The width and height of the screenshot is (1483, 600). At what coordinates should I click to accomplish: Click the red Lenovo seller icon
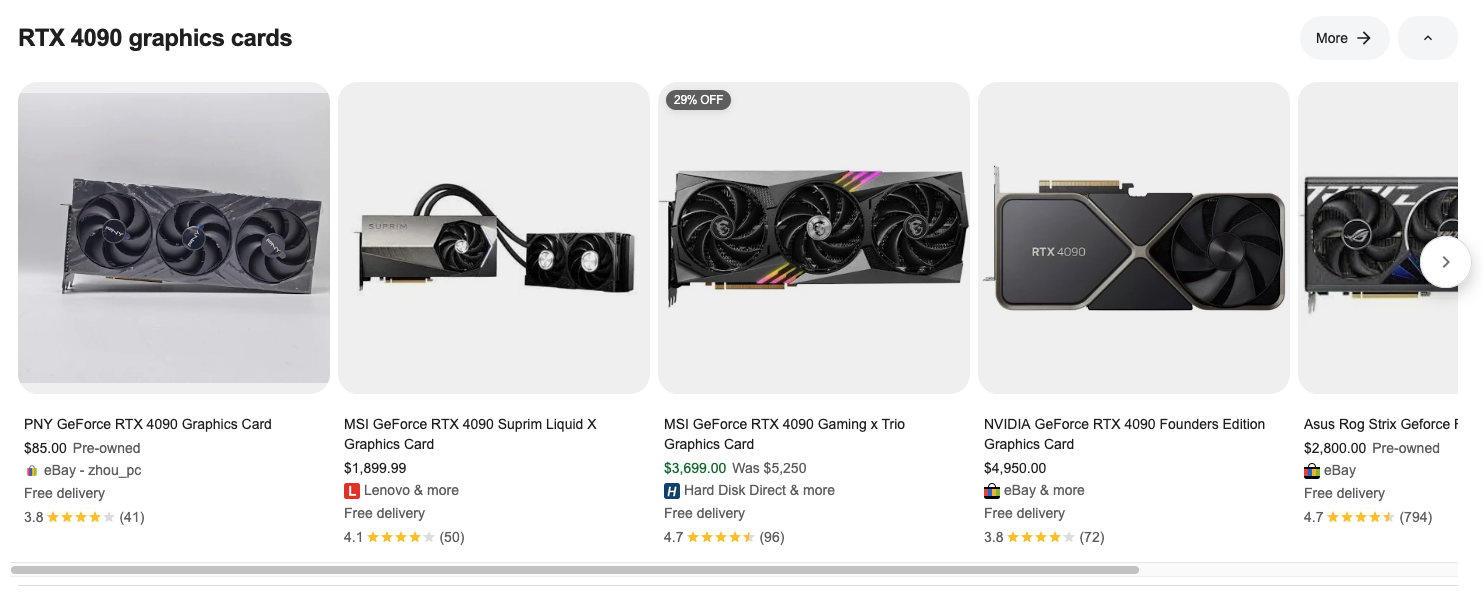pyautogui.click(x=352, y=491)
